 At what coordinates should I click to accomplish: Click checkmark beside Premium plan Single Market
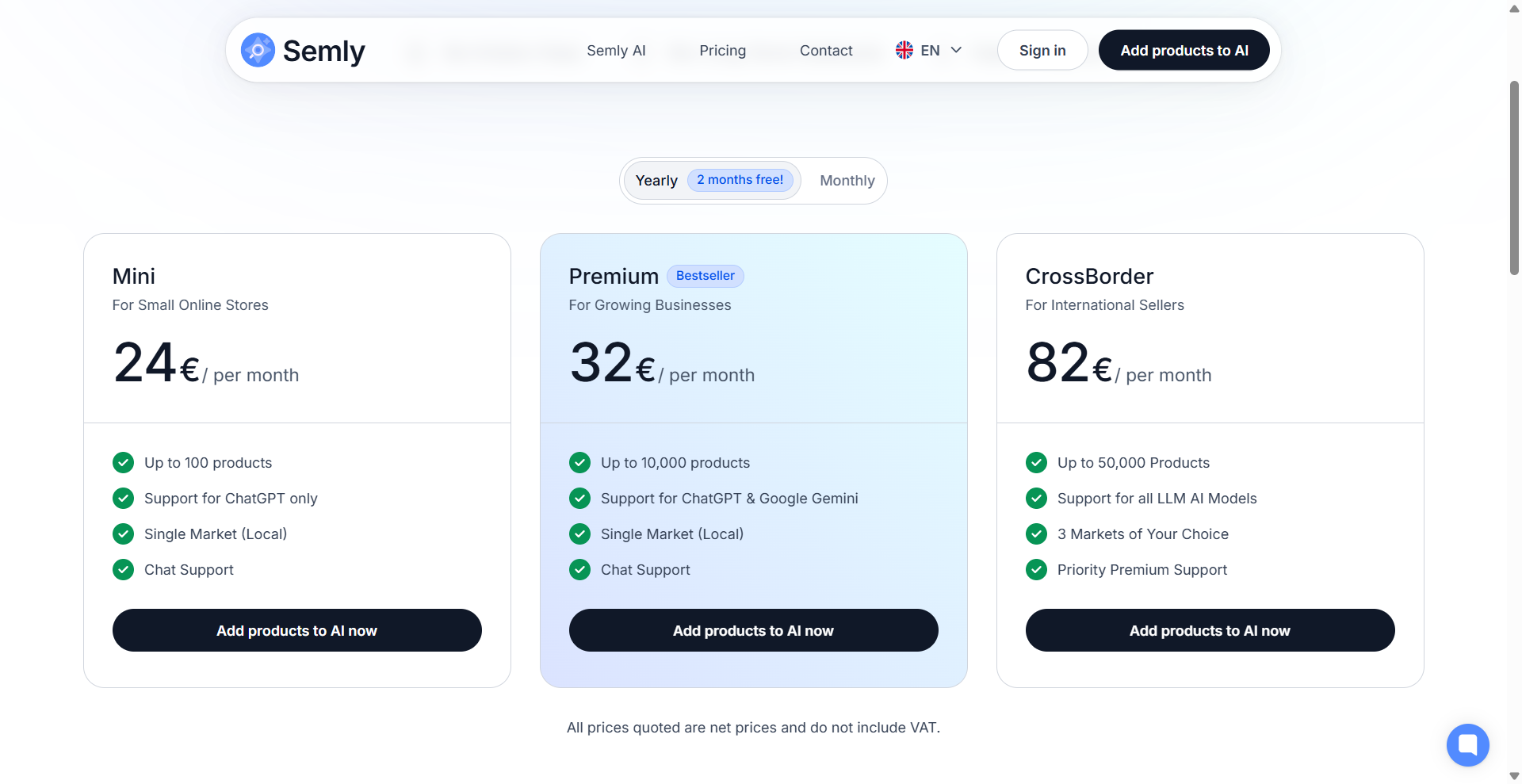point(580,534)
